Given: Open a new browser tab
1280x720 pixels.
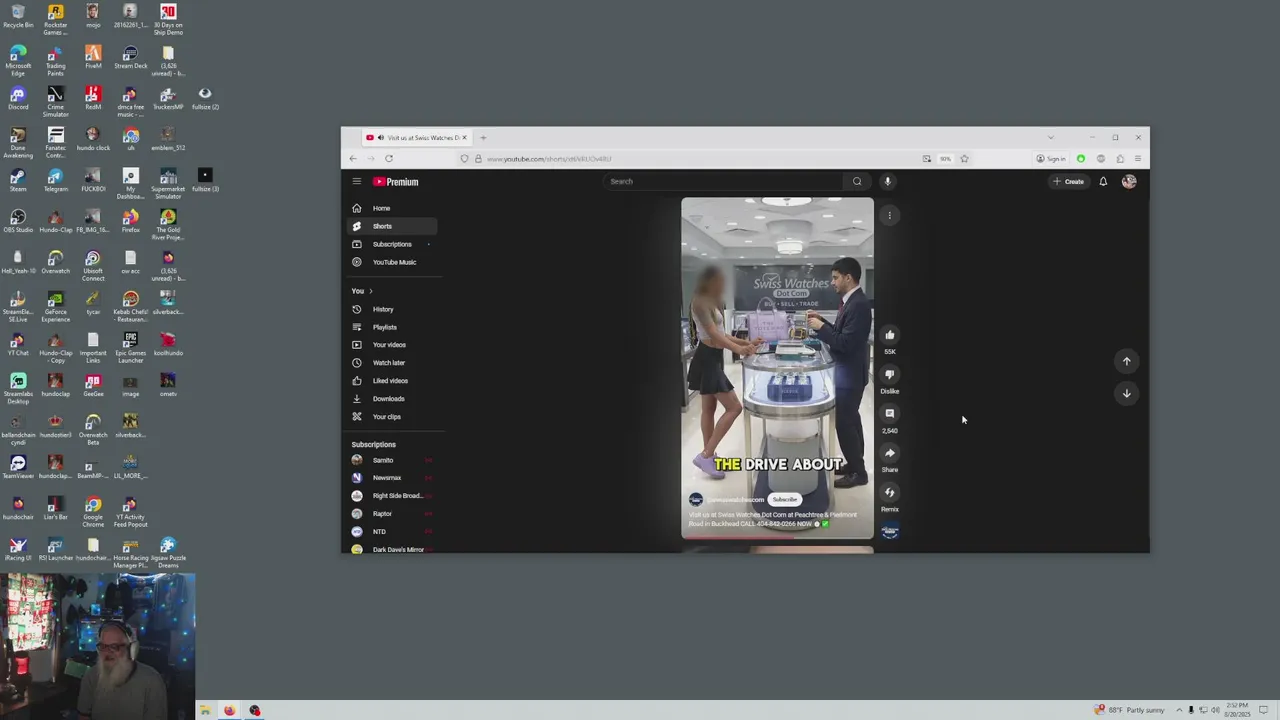Looking at the screenshot, I should coord(483,137).
